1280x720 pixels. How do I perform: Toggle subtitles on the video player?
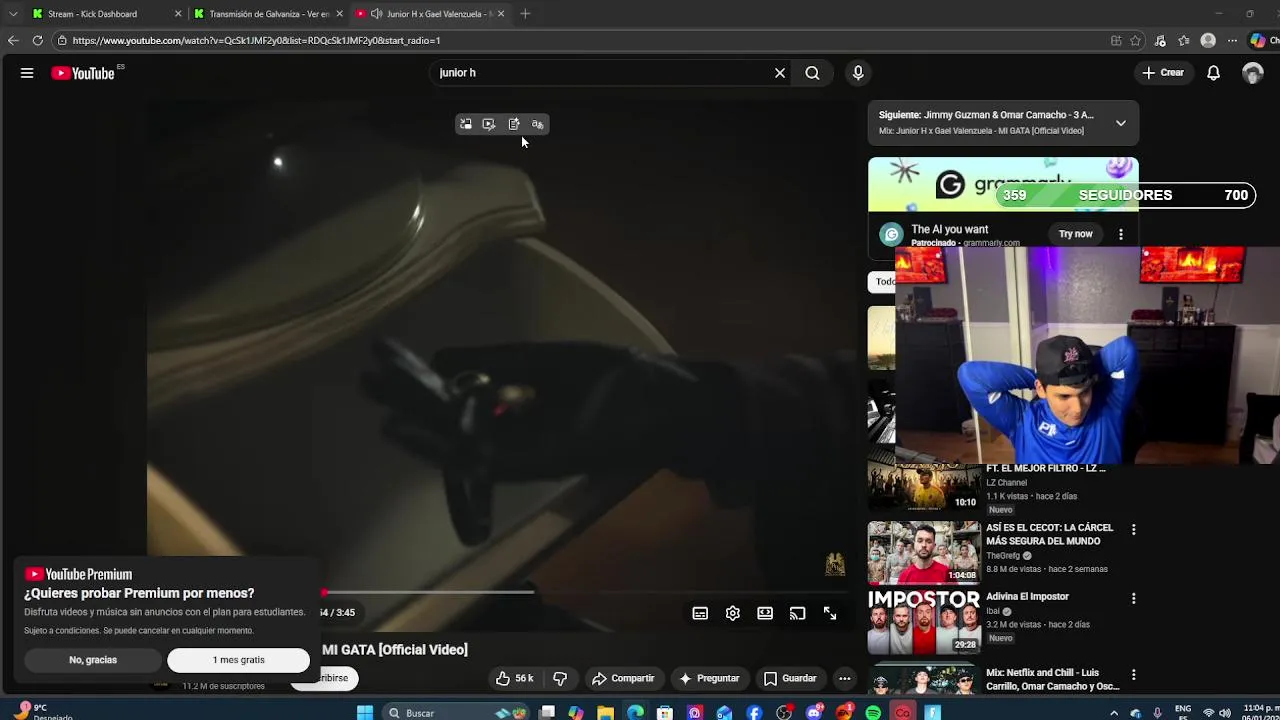pyautogui.click(x=700, y=613)
